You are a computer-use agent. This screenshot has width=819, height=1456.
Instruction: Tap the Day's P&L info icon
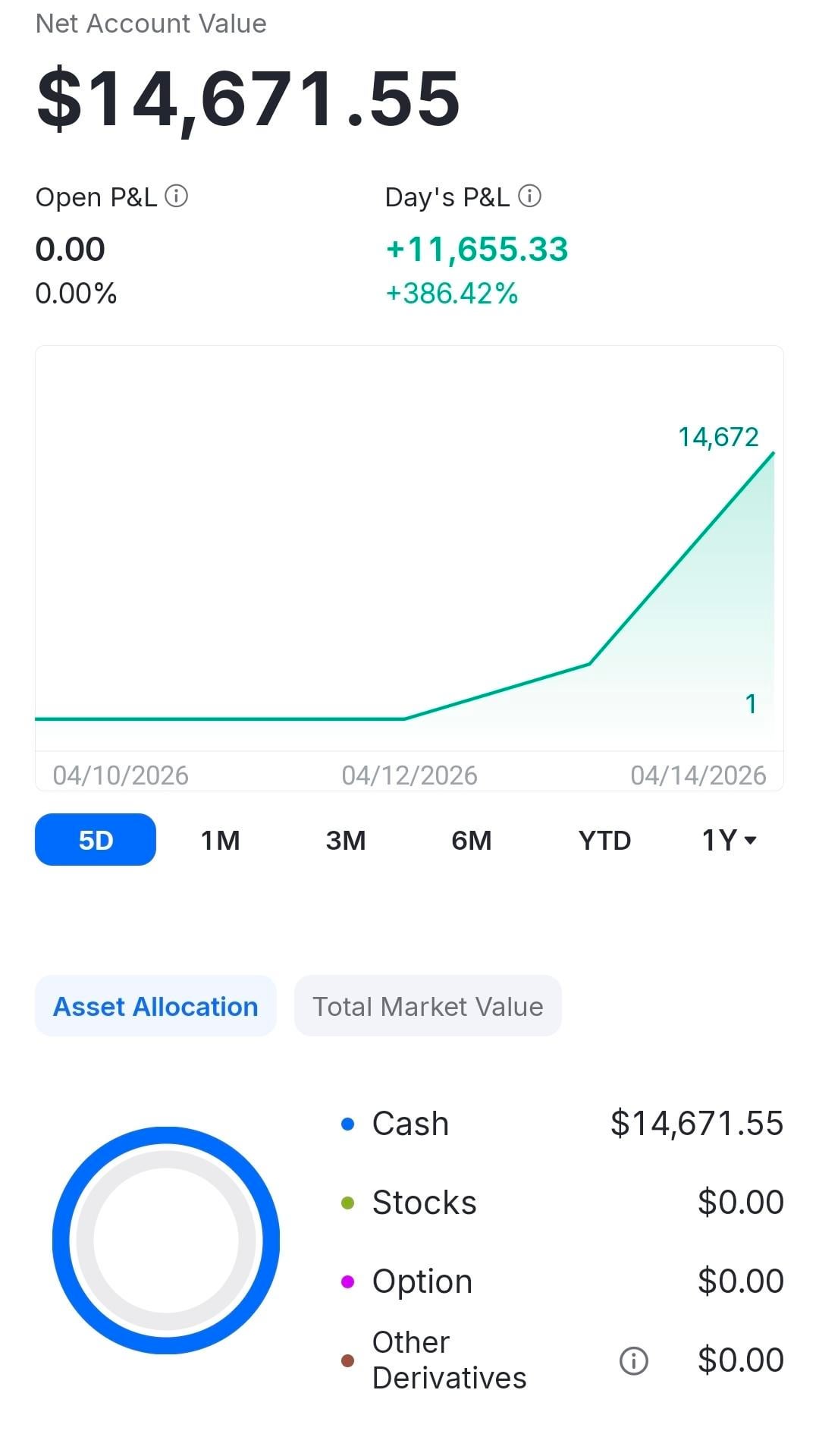pyautogui.click(x=529, y=197)
